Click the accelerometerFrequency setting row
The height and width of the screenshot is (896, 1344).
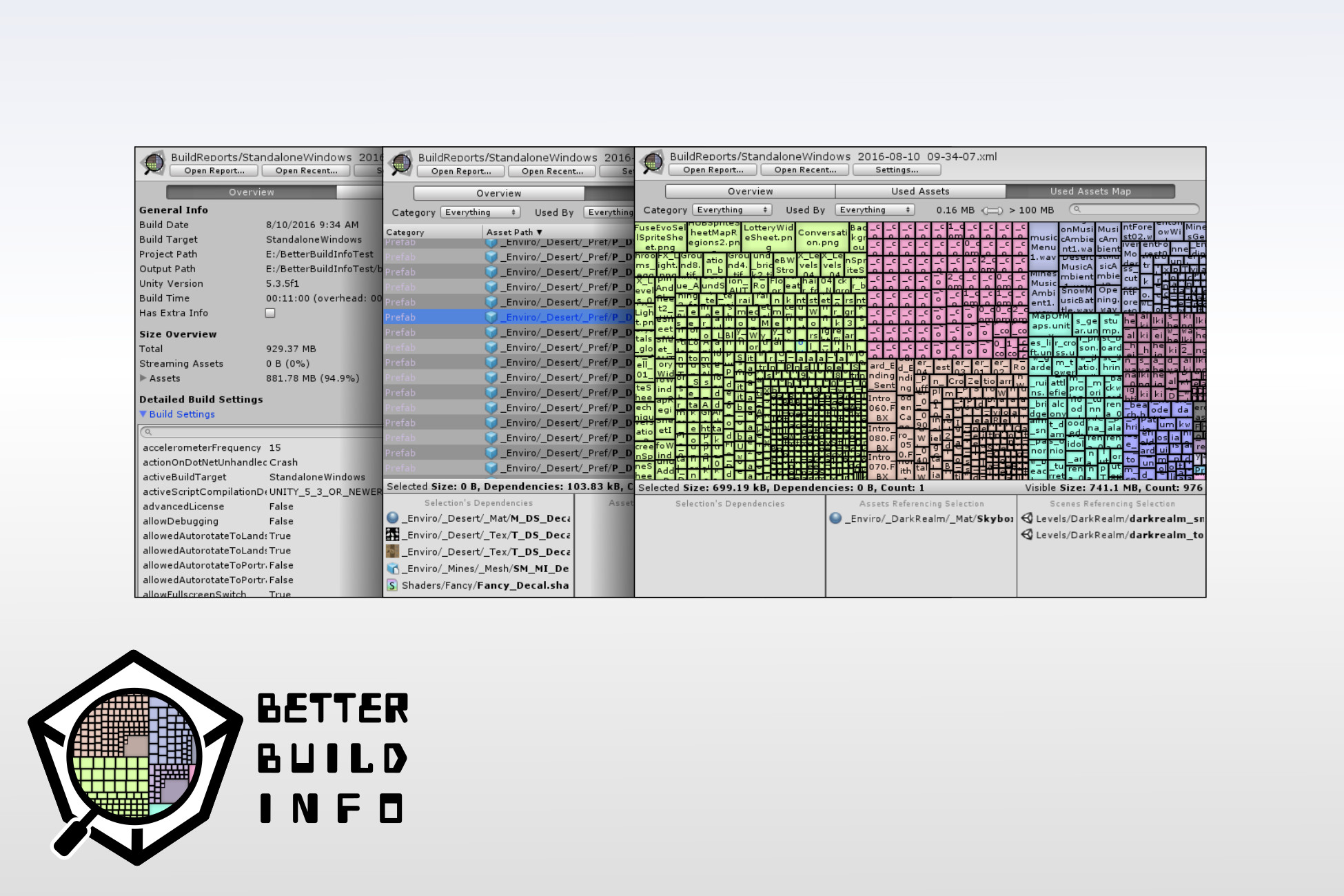pyautogui.click(x=261, y=447)
